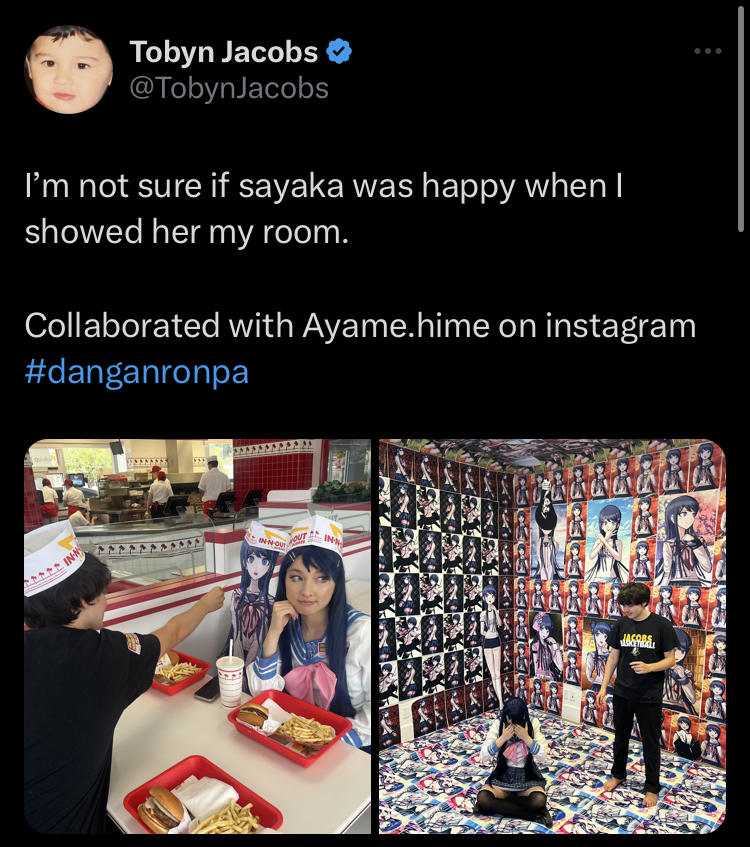Visit the @TobynJacobs handle
Screen dimensions: 750x847
coord(229,88)
